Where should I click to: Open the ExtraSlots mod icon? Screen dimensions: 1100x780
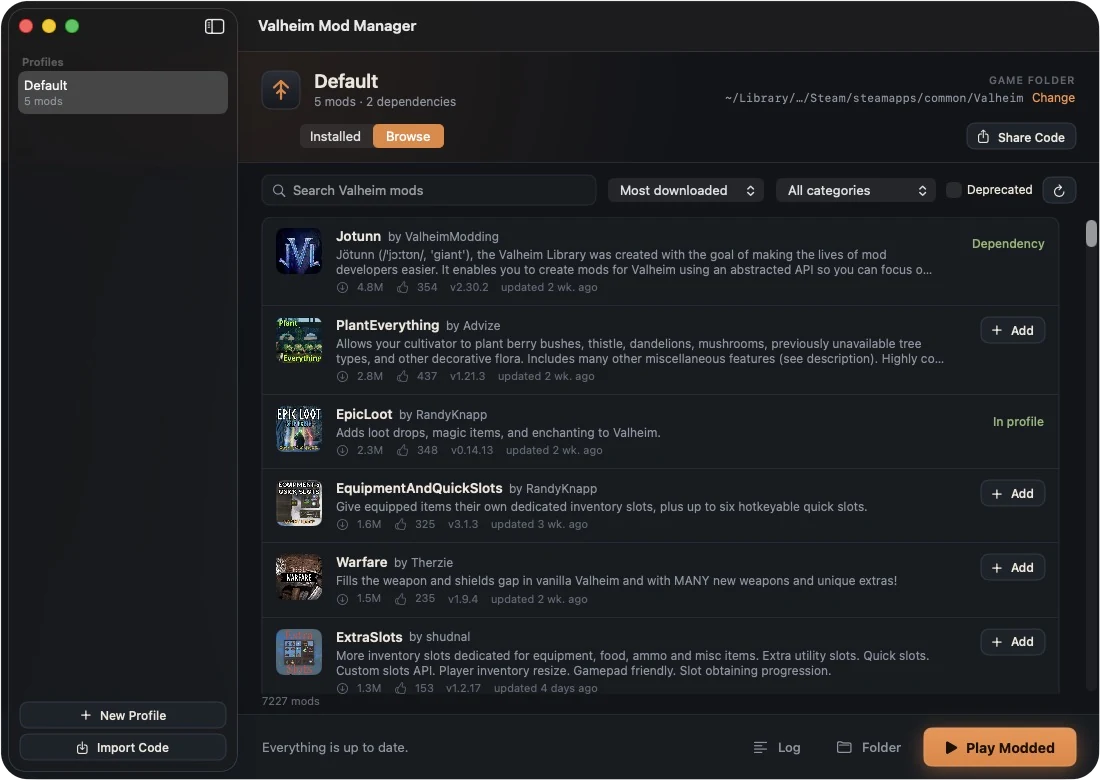pos(299,652)
